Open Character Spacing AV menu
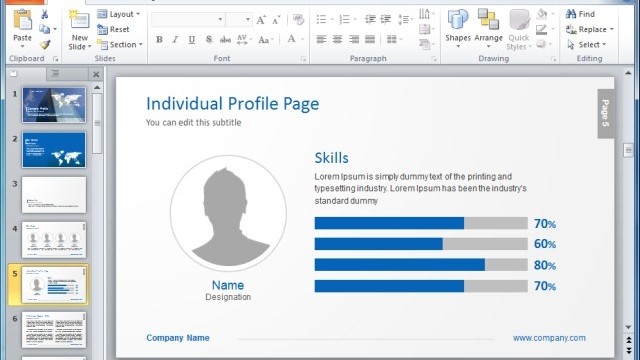Screen dimensions: 640x360 [243, 40]
